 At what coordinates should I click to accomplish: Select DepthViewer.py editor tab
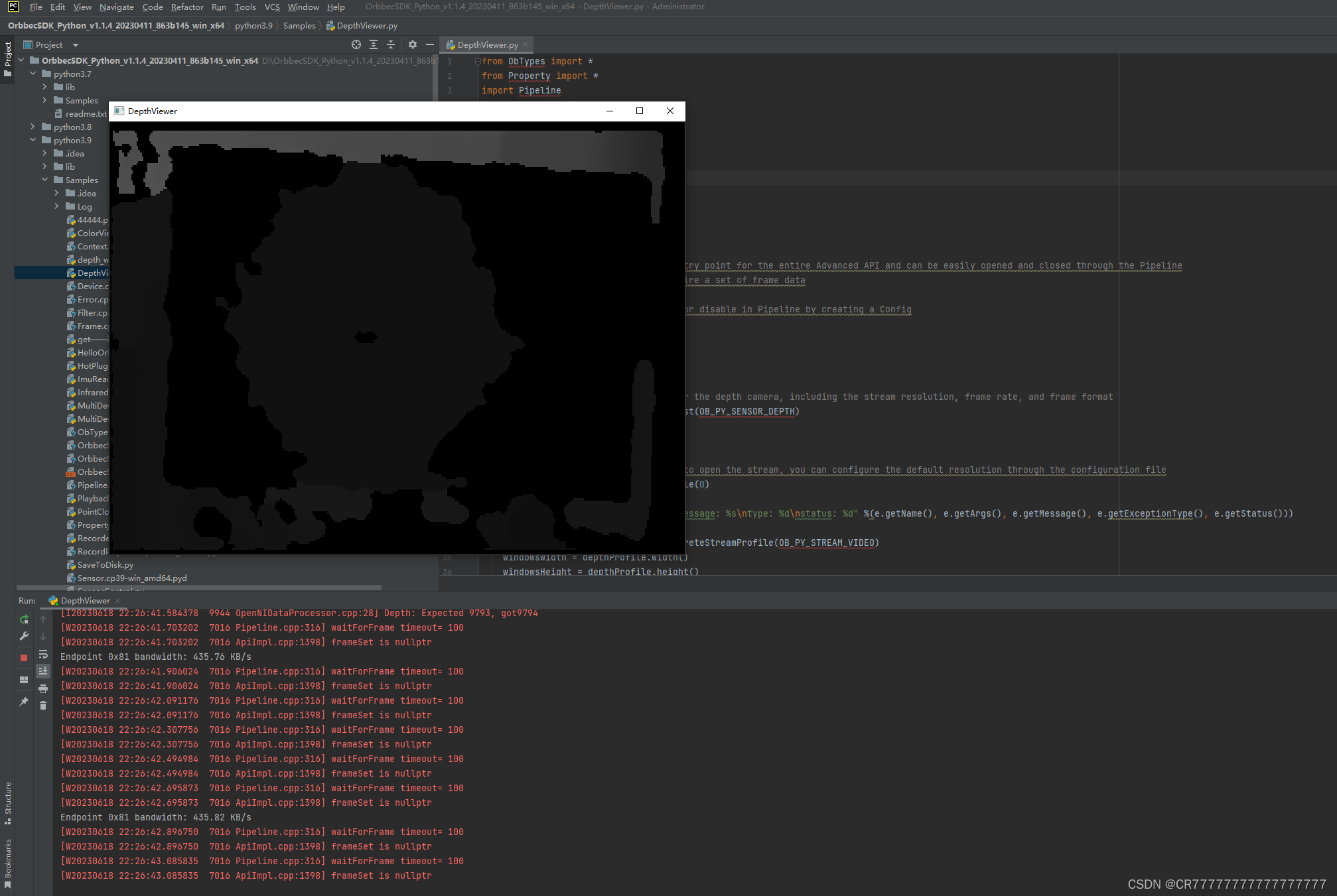(x=487, y=44)
